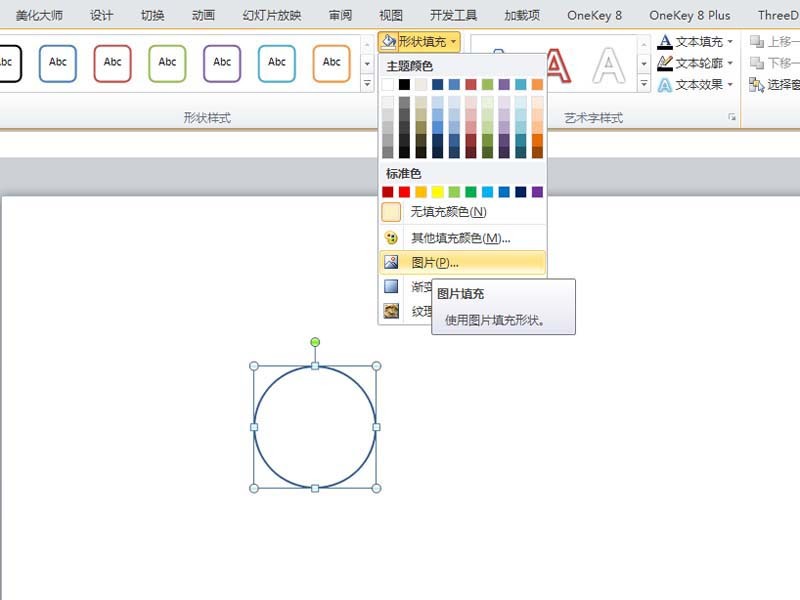Pick the black theme color swatch
The height and width of the screenshot is (600, 800).
pos(404,84)
